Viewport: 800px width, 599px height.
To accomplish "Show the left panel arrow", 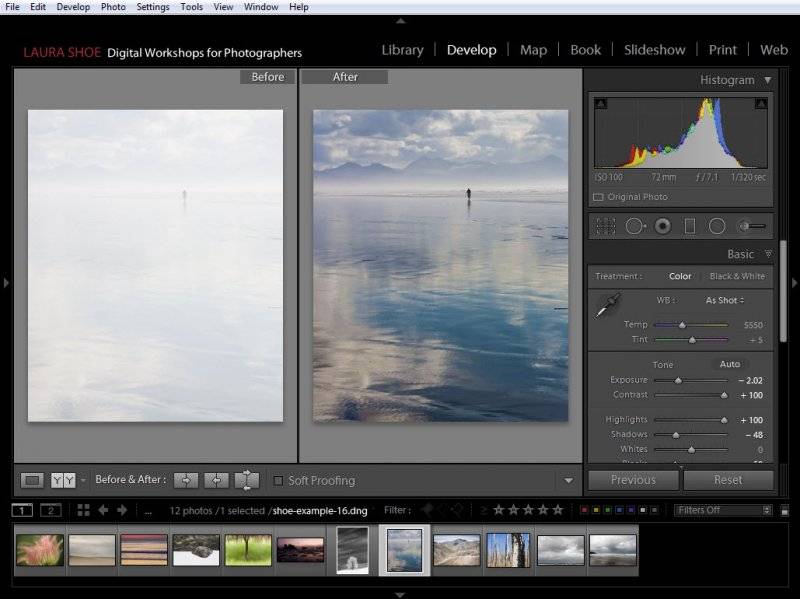I will coord(6,282).
